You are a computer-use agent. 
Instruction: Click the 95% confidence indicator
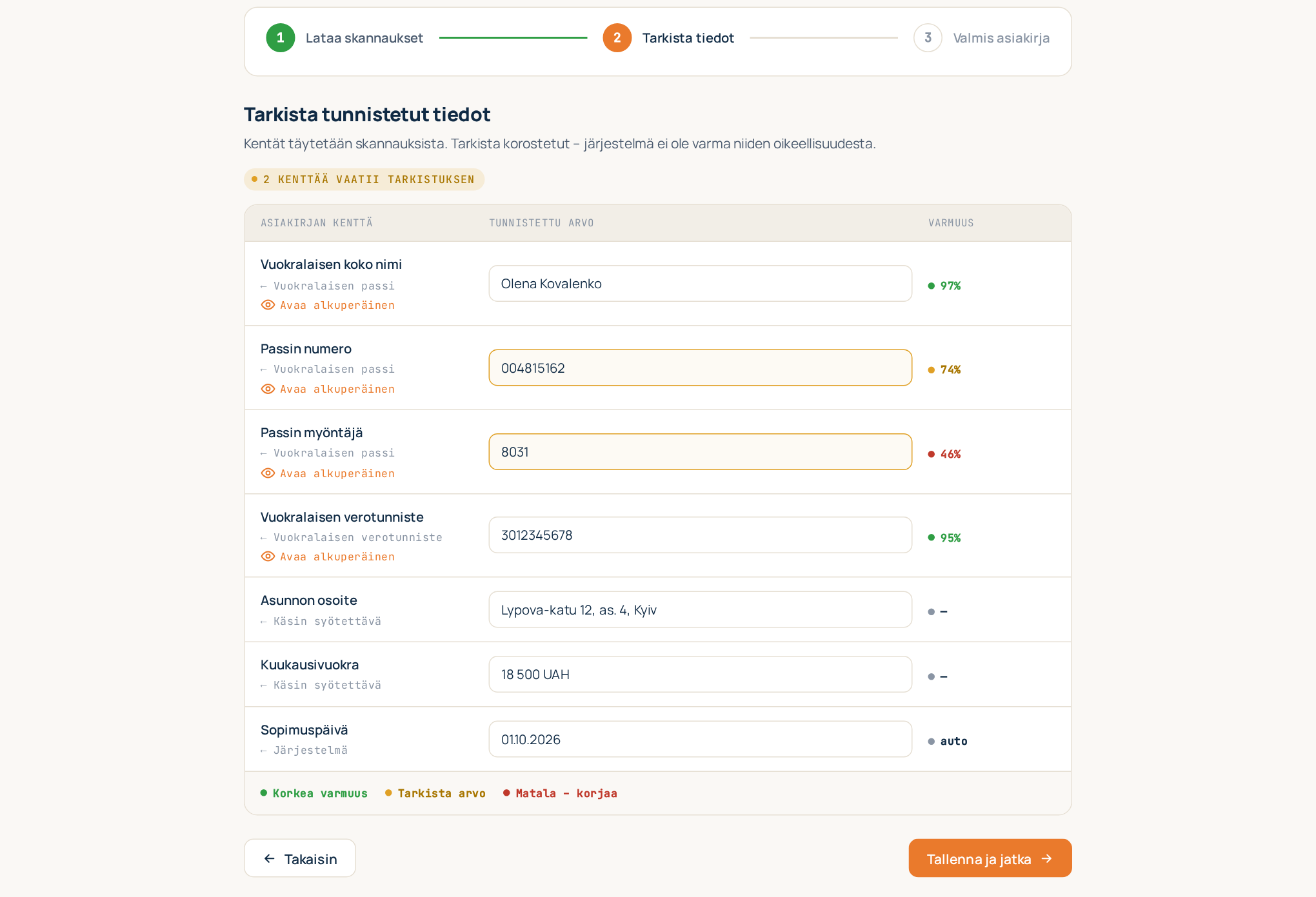click(944, 538)
